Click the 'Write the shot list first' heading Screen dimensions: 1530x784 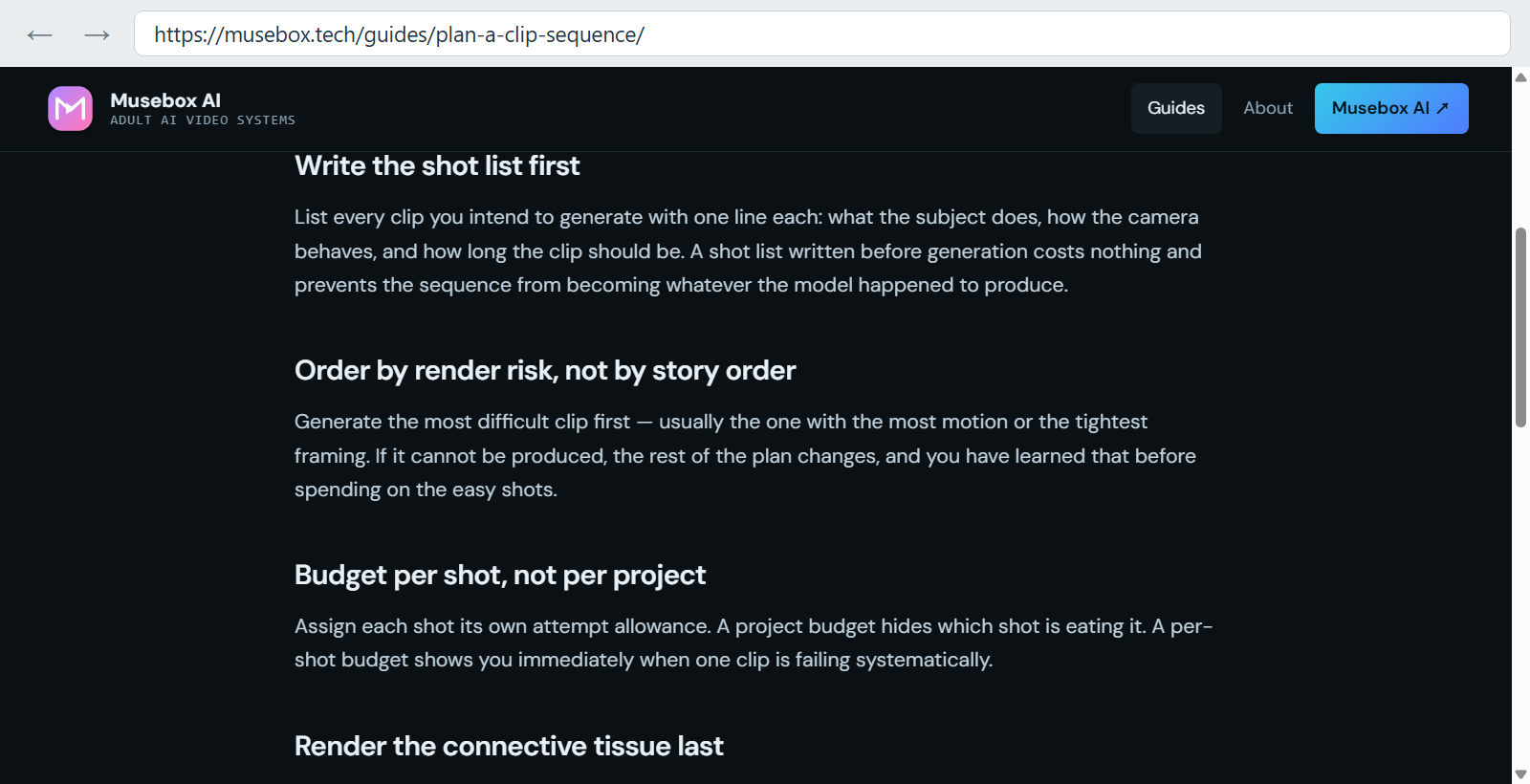click(437, 165)
